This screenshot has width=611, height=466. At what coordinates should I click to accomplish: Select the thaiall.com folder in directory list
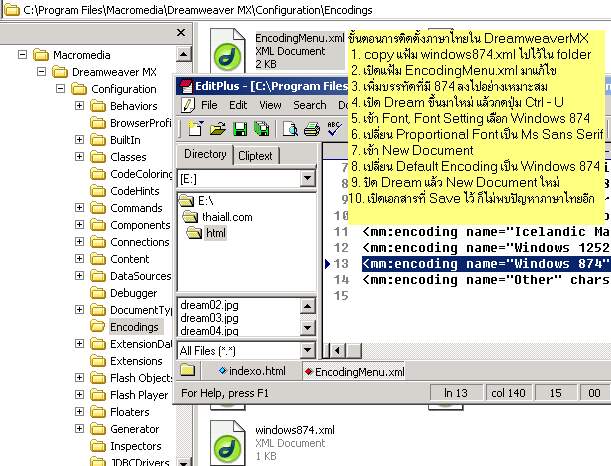(x=227, y=217)
